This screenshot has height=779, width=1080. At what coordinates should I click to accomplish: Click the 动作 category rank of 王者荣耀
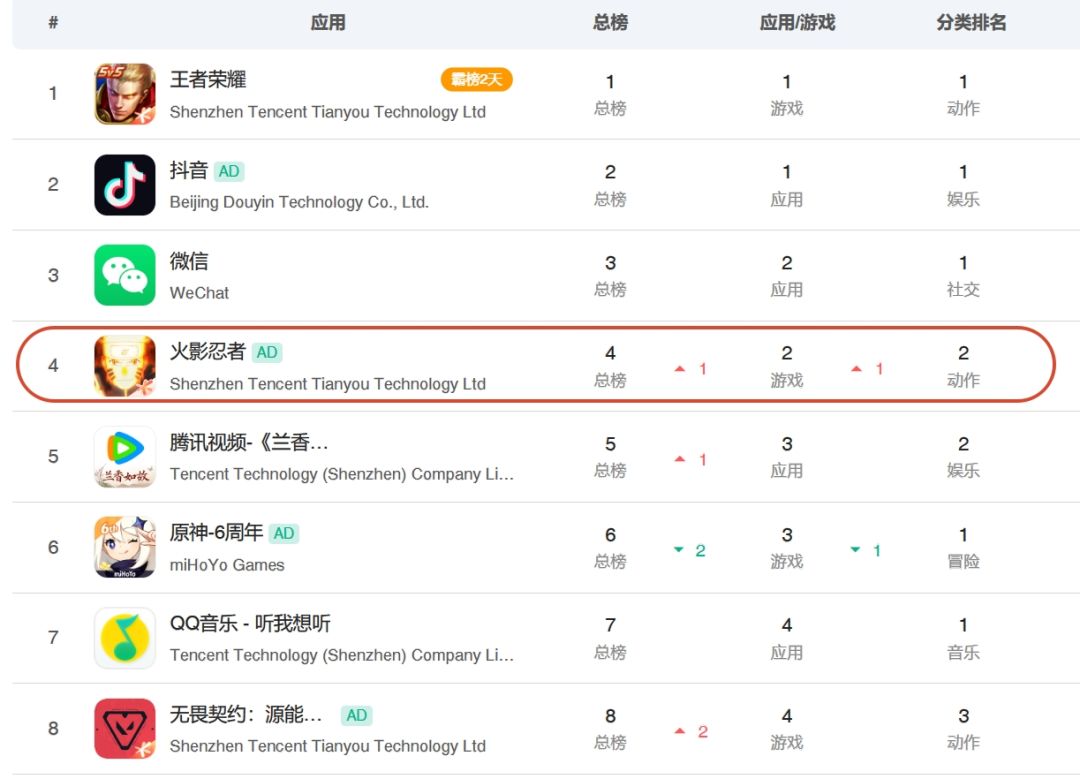963,96
